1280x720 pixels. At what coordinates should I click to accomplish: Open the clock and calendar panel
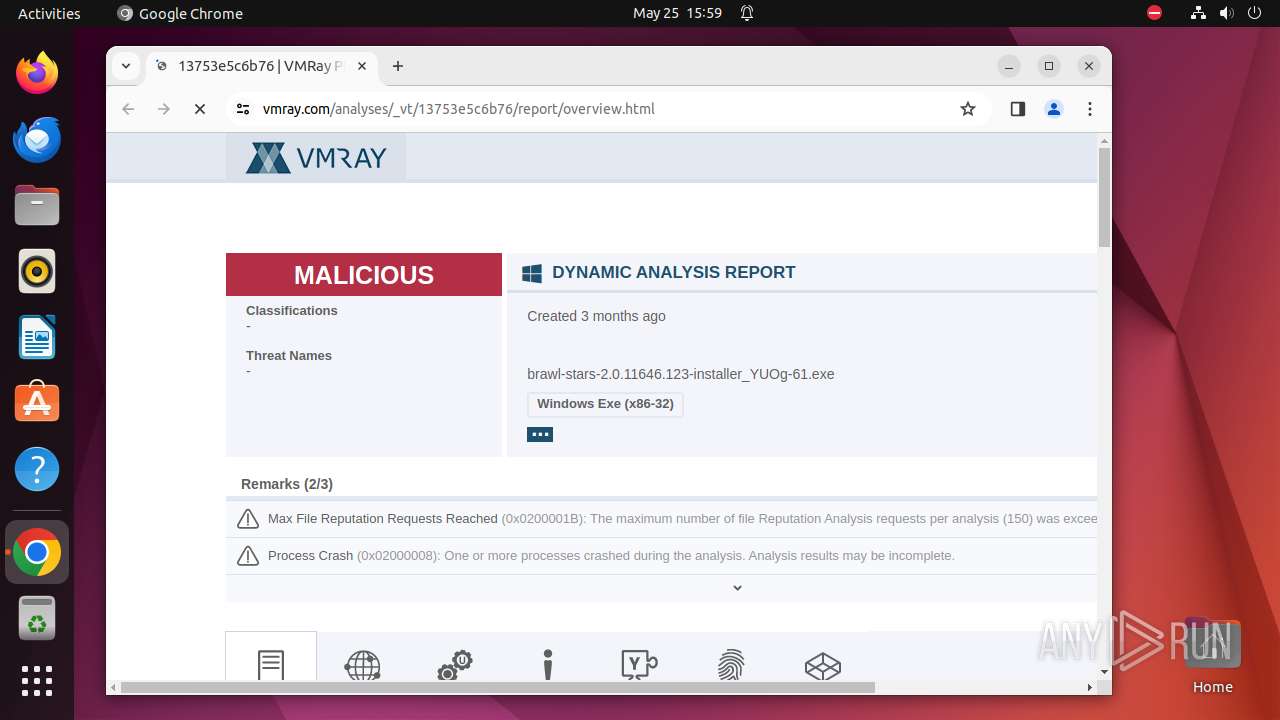click(677, 13)
